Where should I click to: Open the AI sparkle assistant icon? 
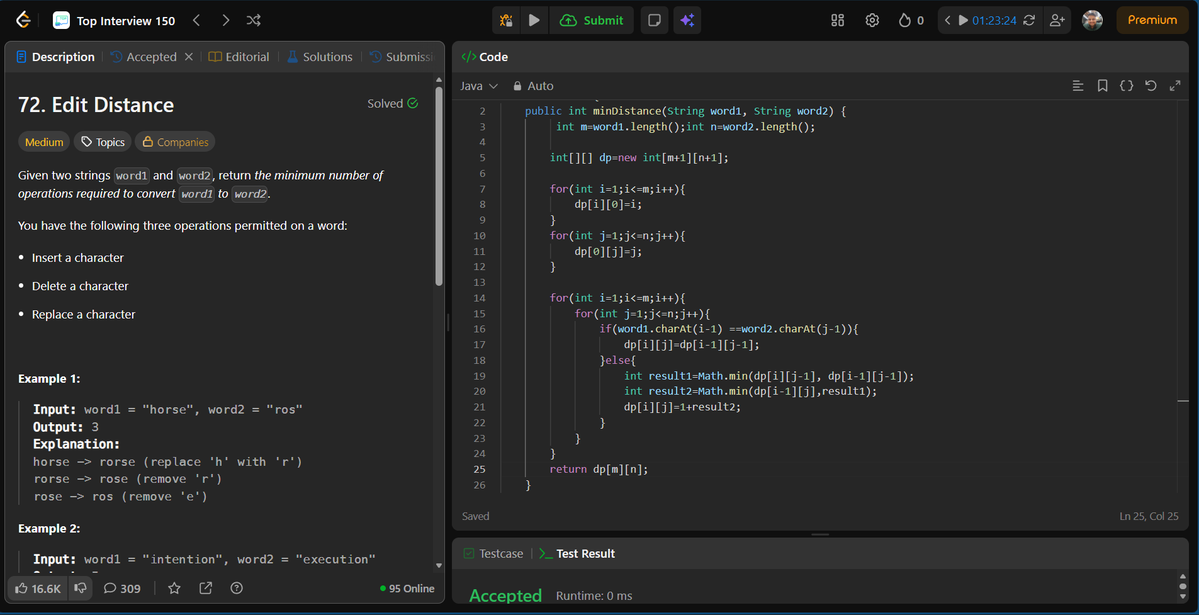pos(687,21)
